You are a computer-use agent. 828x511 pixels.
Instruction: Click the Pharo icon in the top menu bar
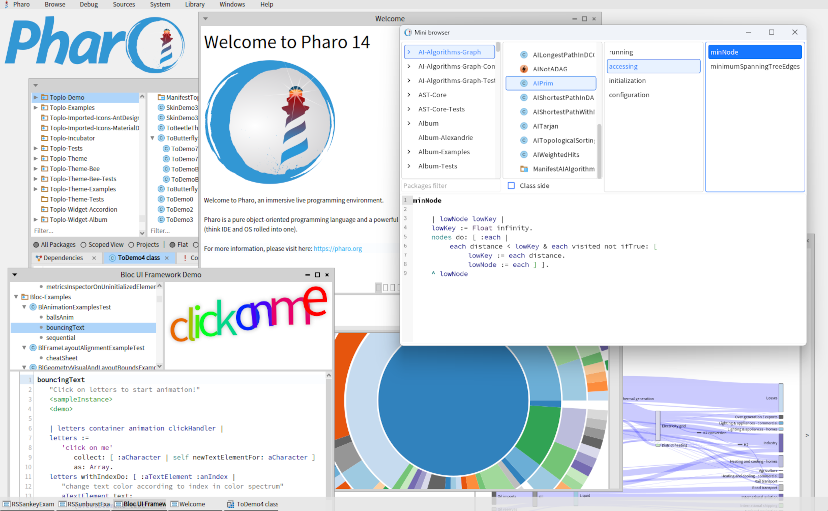click(x=6, y=4)
